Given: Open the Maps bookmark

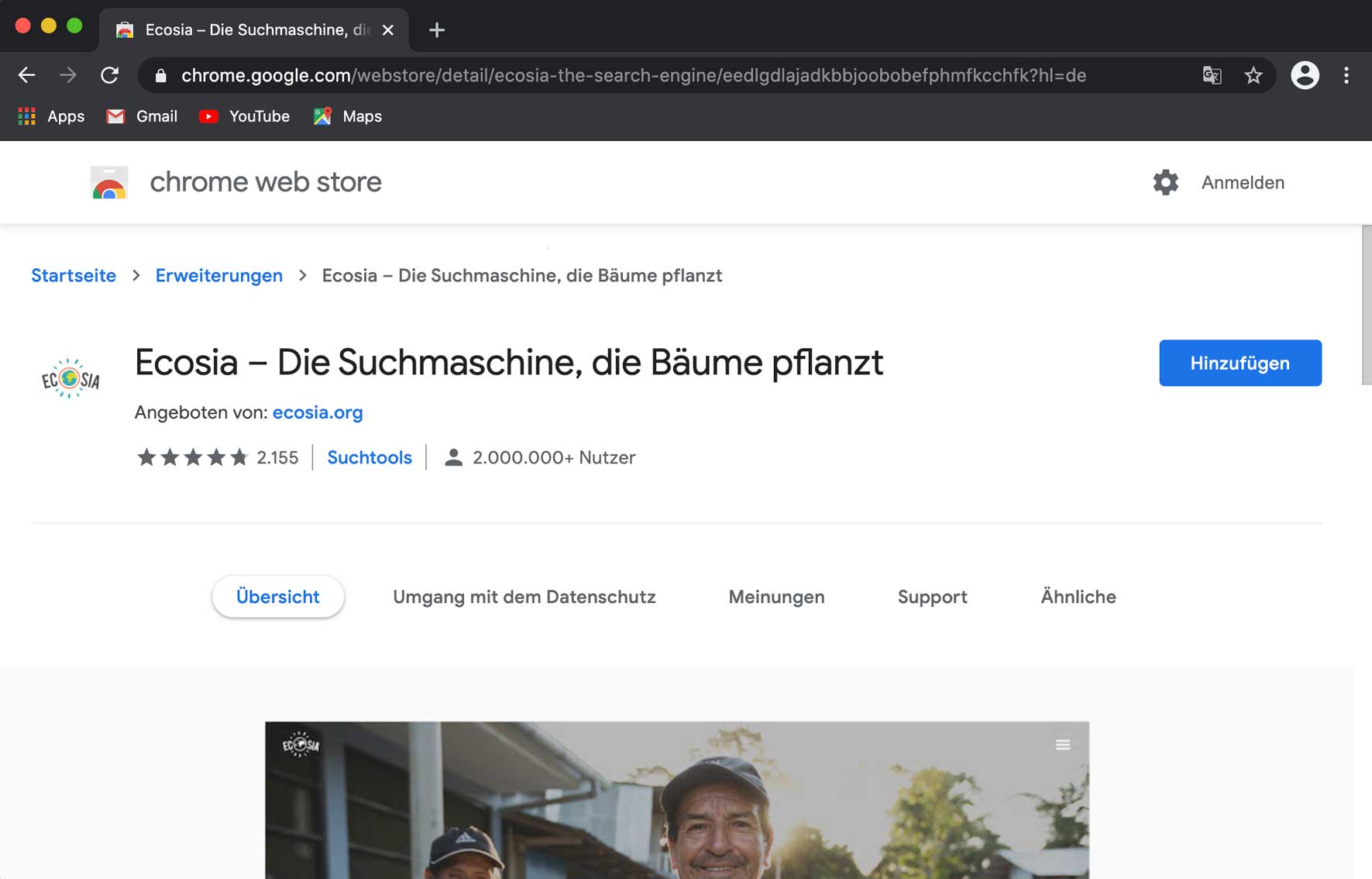Looking at the screenshot, I should click(347, 116).
